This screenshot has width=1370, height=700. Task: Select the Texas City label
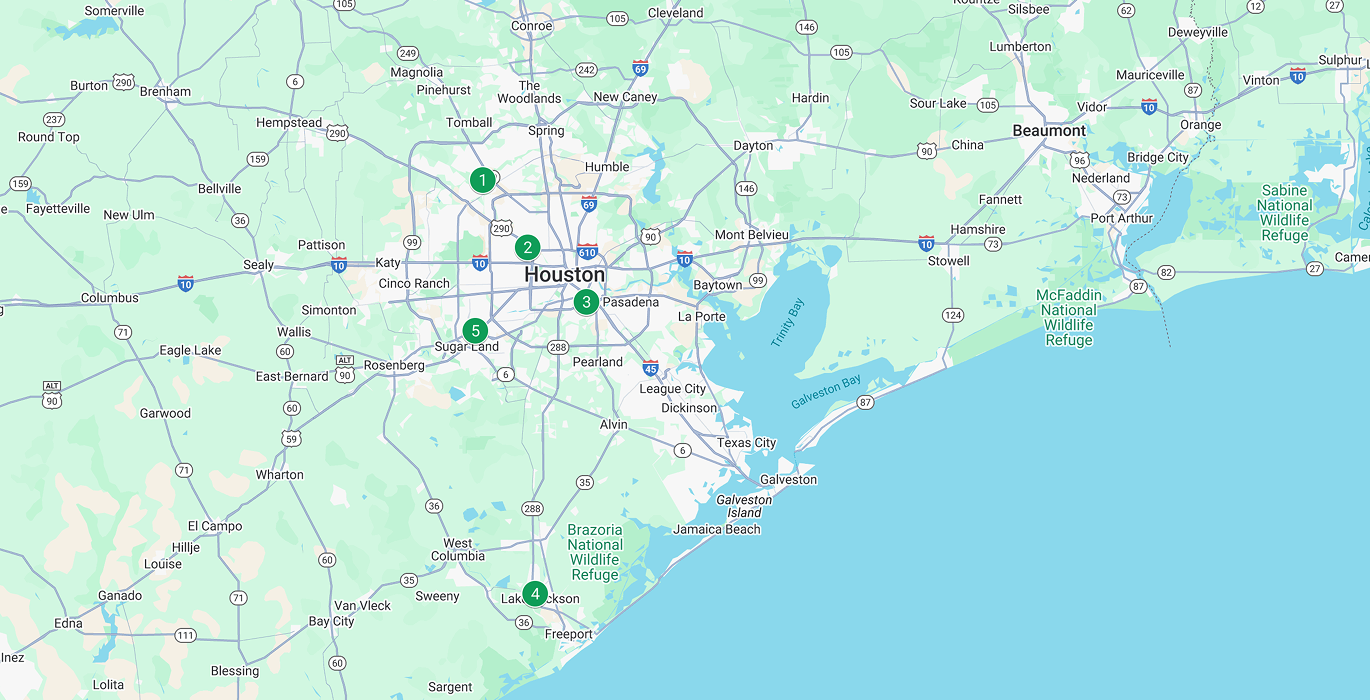point(746,443)
